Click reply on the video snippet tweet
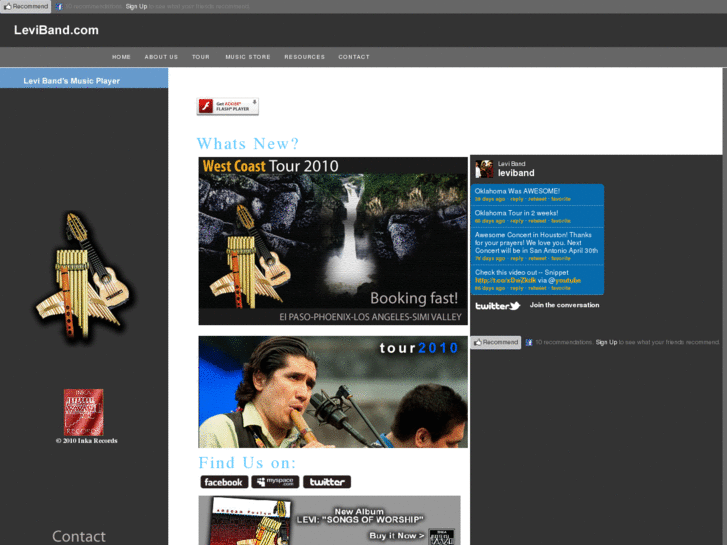 pyautogui.click(x=517, y=288)
